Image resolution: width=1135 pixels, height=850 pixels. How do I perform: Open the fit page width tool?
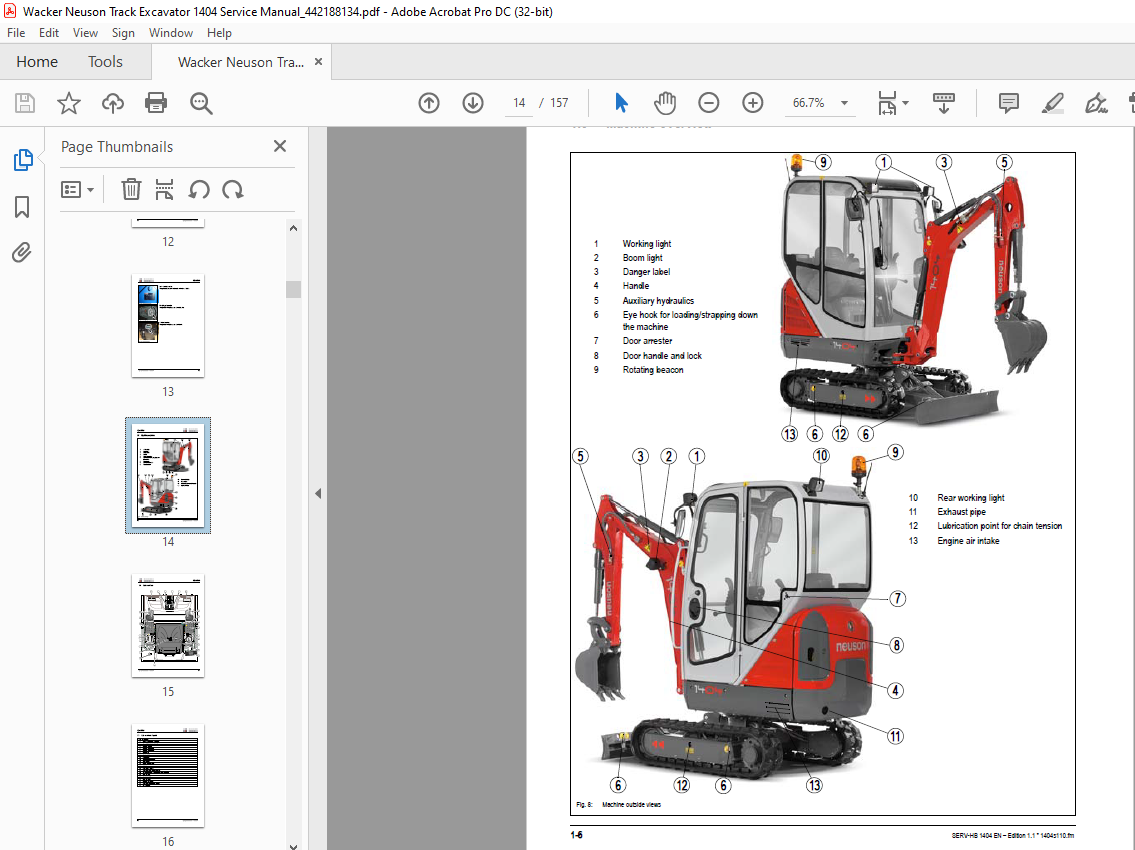click(887, 103)
